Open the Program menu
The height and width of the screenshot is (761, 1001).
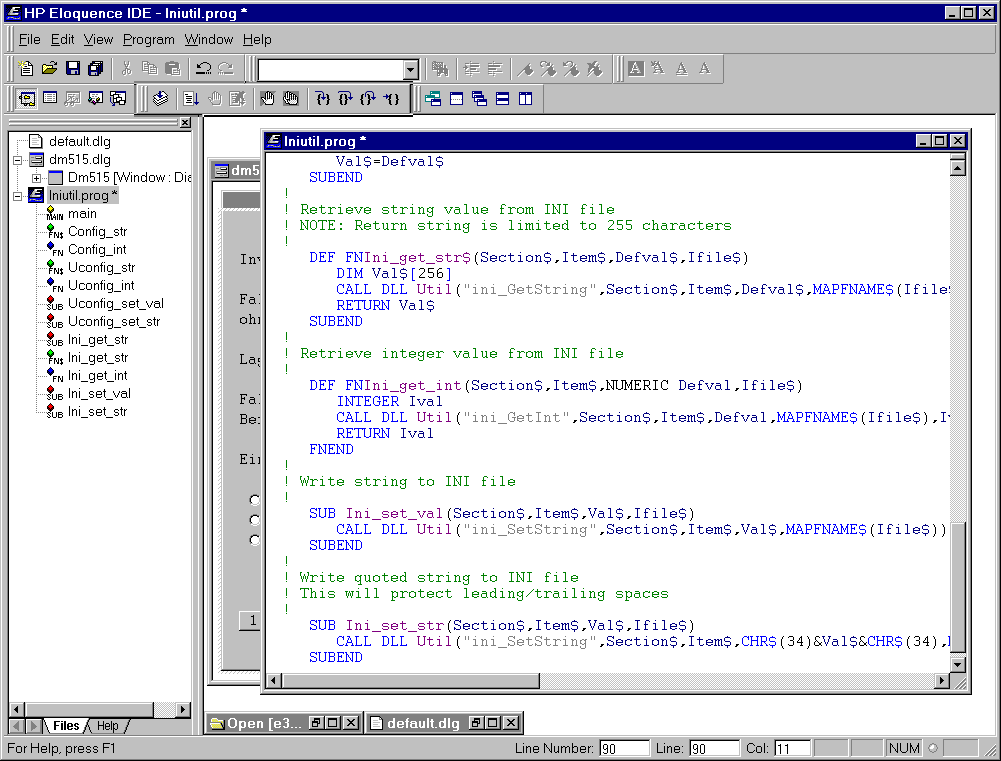coord(149,40)
